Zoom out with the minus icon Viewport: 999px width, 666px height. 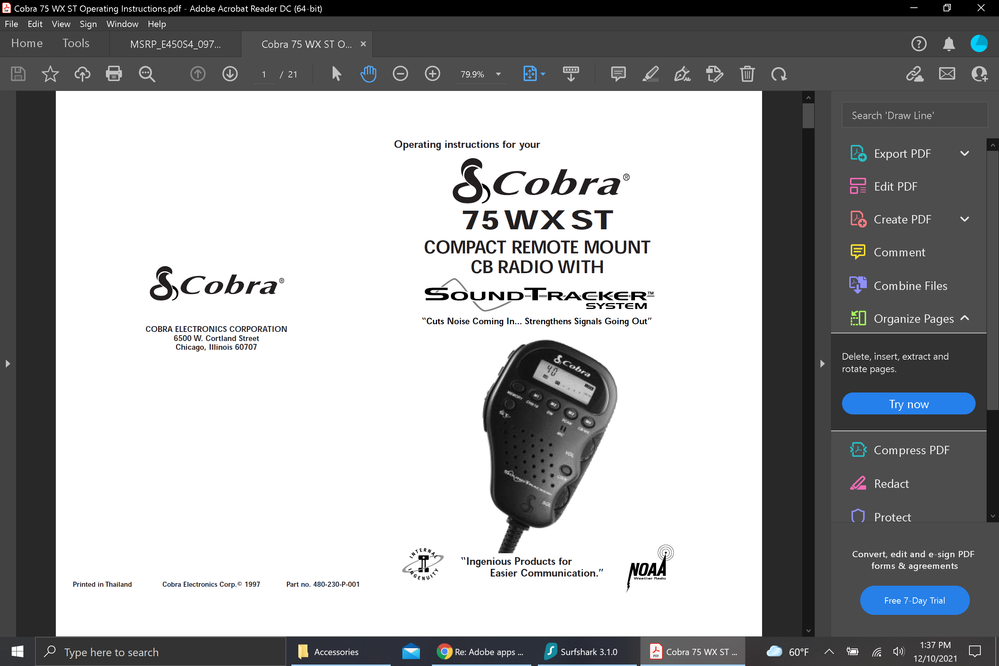(x=400, y=74)
